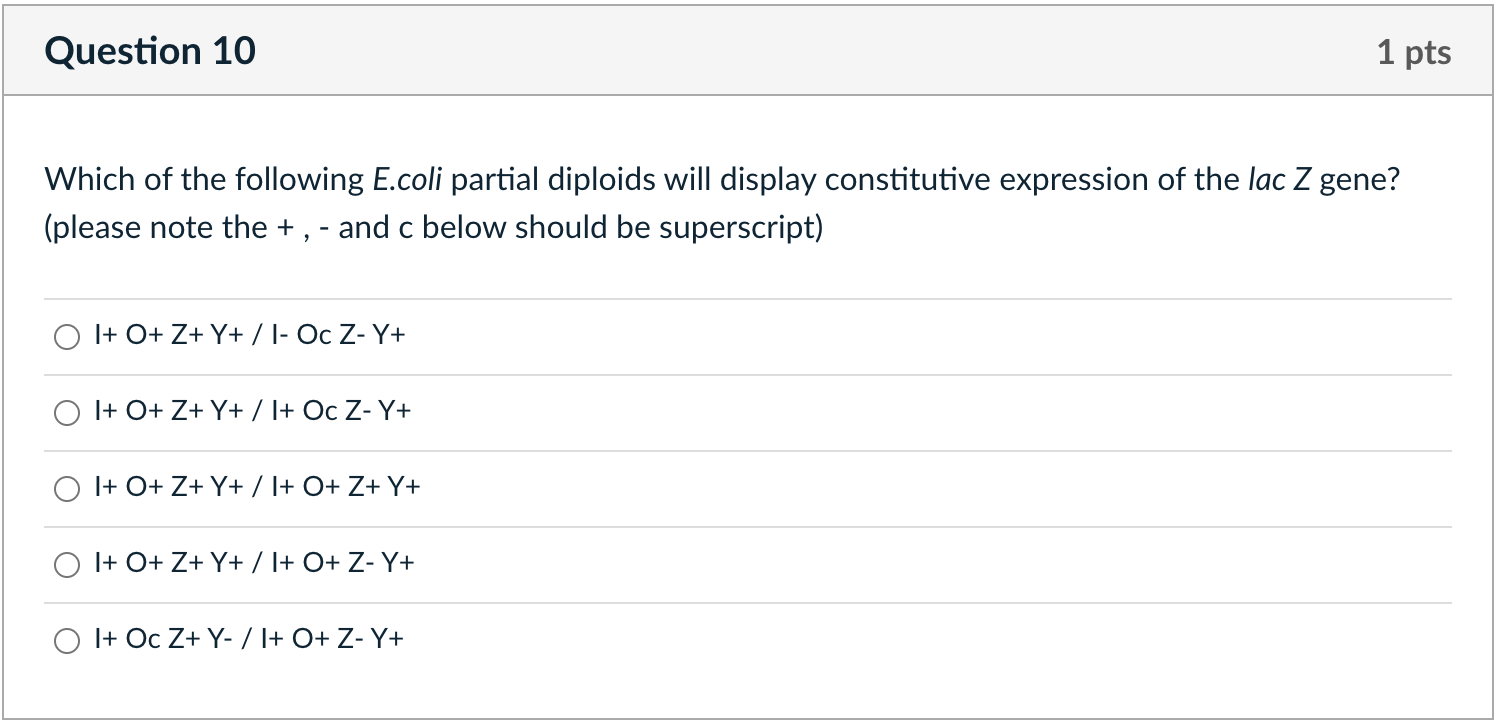The image size is (1496, 726).
Task: Click answer text 'I+ O+ Z+ Y+ / I+ Oc Z- Y+'
Action: point(252,412)
